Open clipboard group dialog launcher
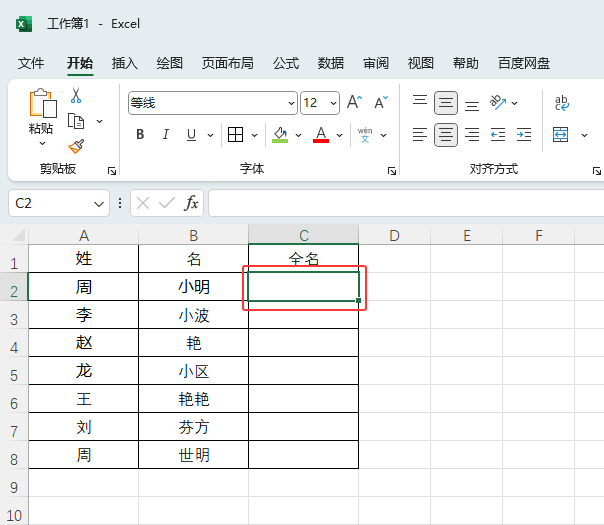Viewport: 604px width, 525px height. click(112, 171)
